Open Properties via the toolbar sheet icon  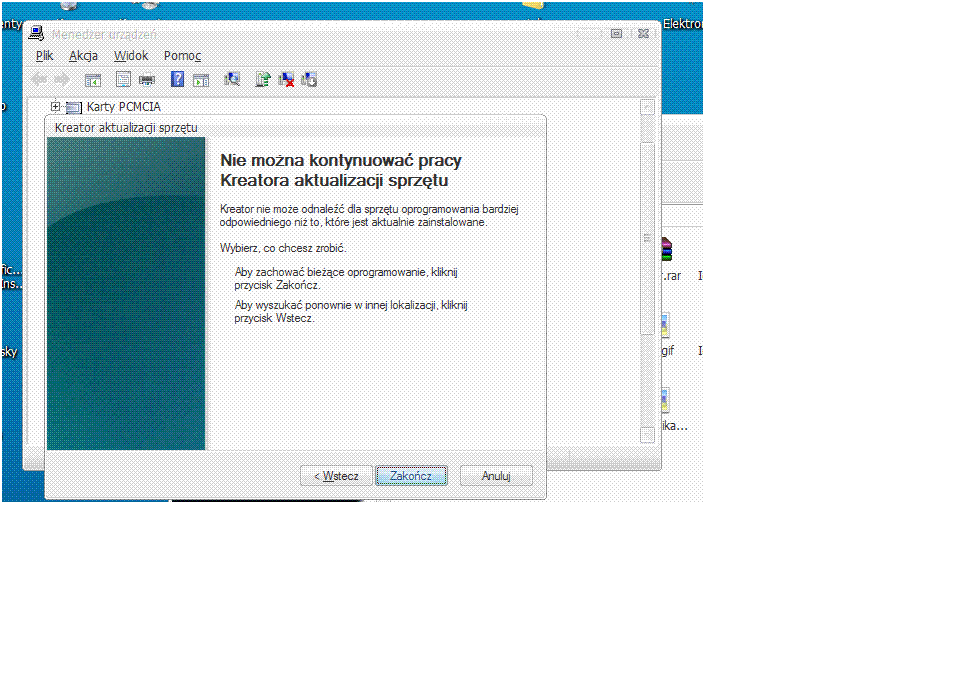[123, 79]
